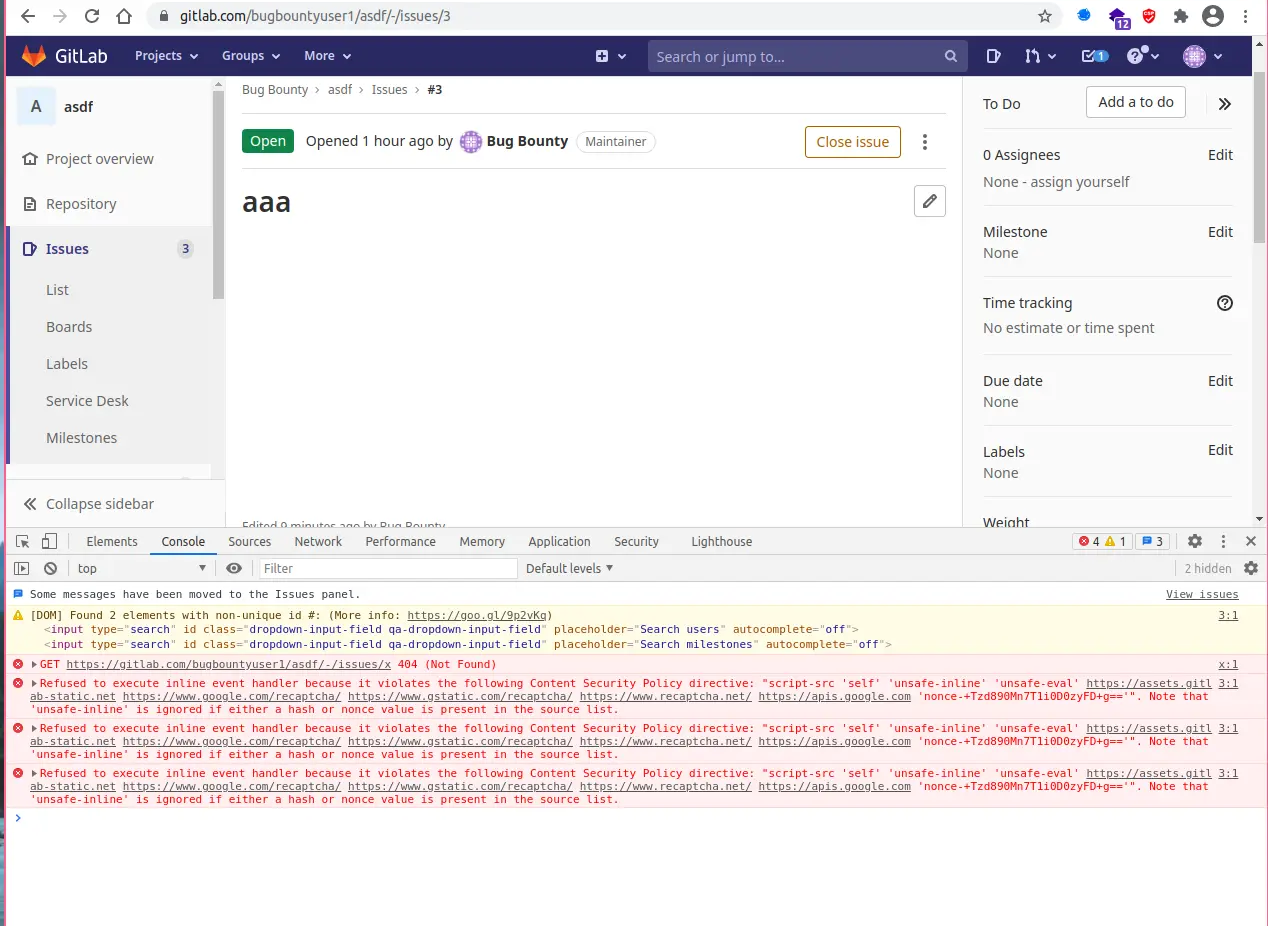The image size is (1268, 926).
Task: Open the top JavaScript context dropdown
Action: click(140, 568)
